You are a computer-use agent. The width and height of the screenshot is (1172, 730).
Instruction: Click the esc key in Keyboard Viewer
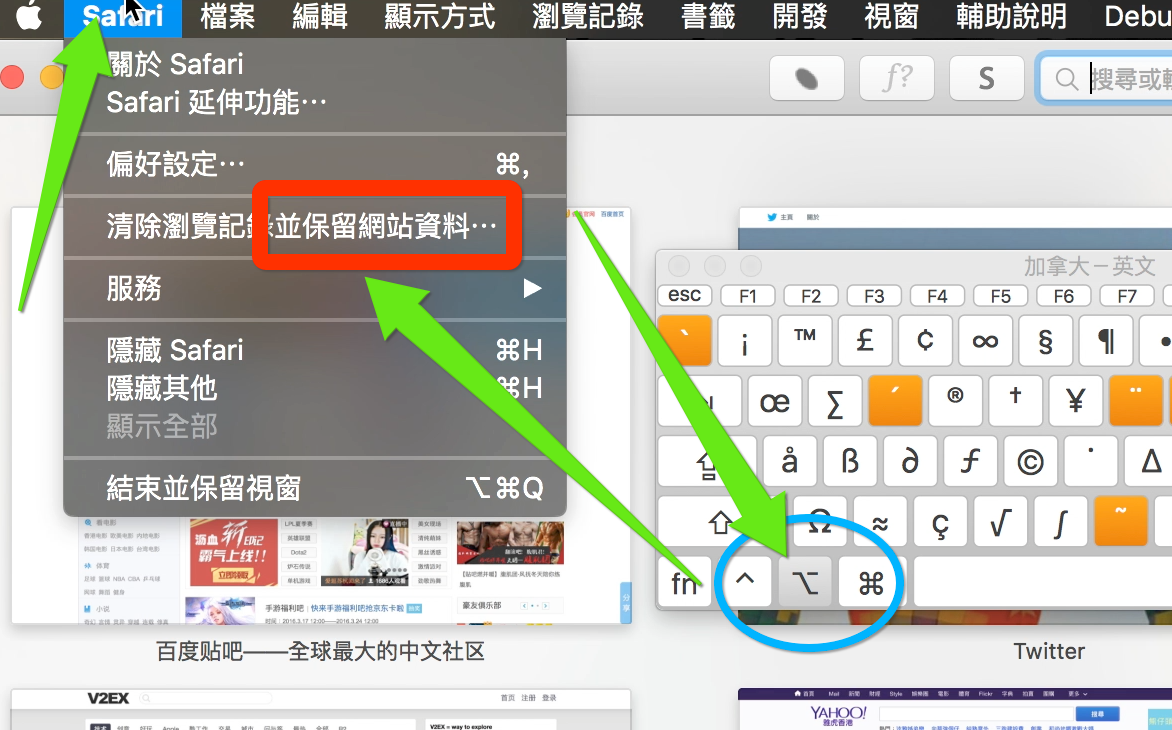[684, 295]
